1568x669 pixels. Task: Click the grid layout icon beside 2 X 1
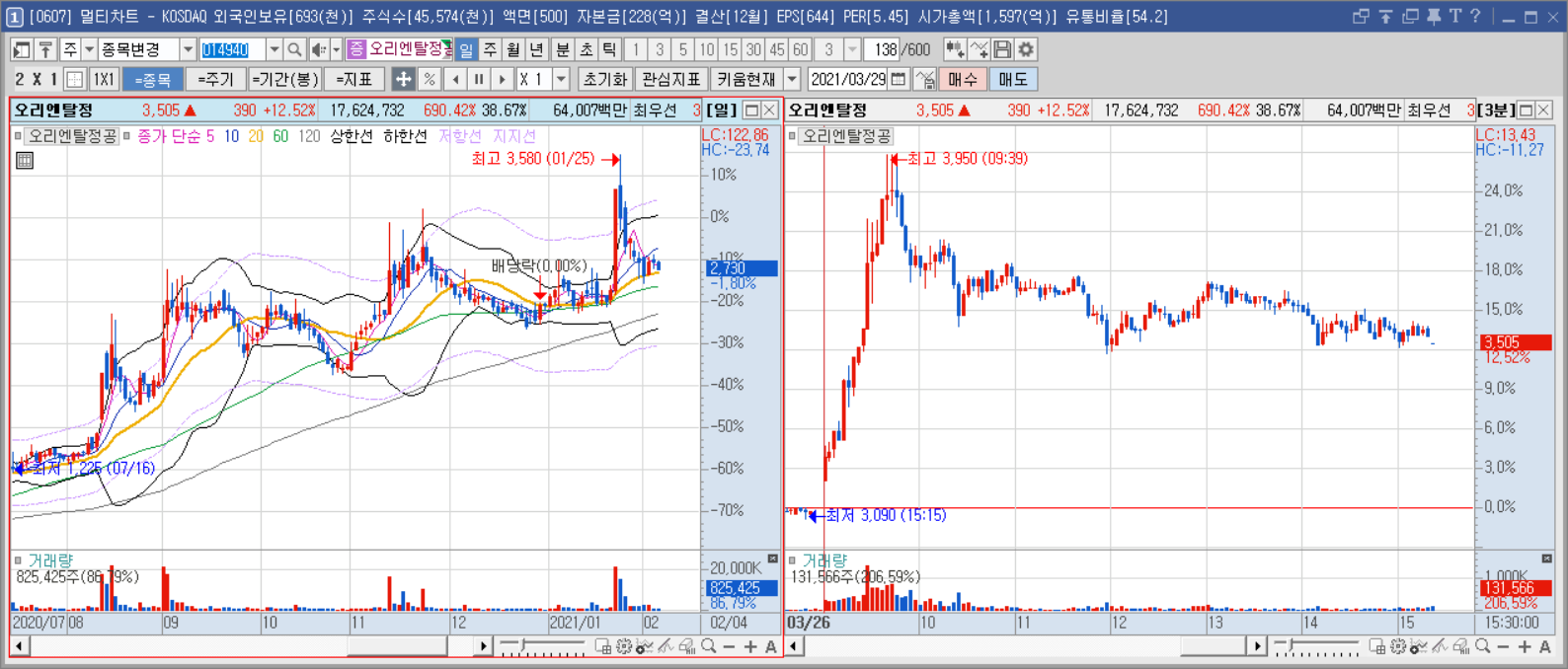(75, 79)
